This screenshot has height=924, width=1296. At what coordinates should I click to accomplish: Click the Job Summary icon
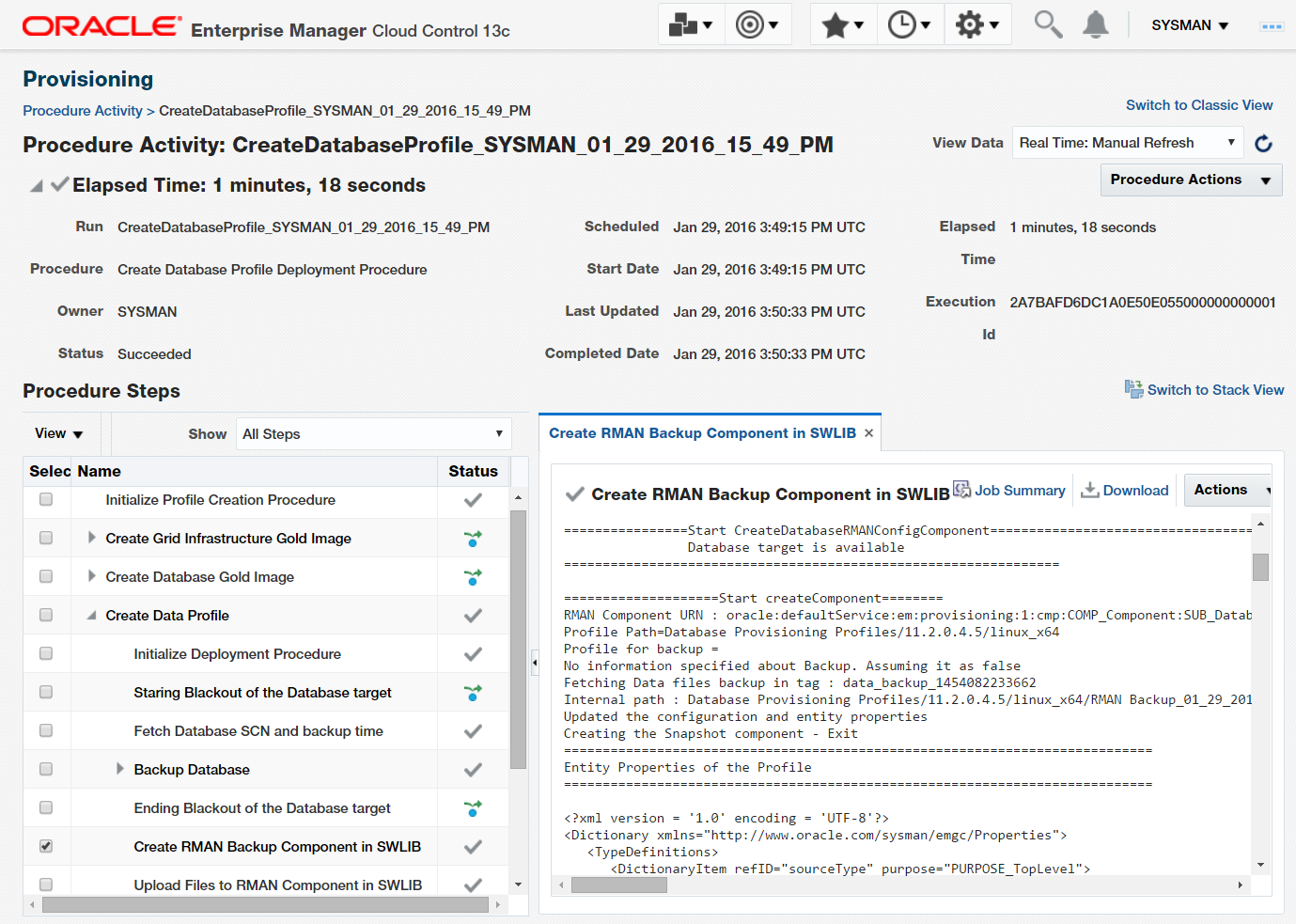coord(961,489)
